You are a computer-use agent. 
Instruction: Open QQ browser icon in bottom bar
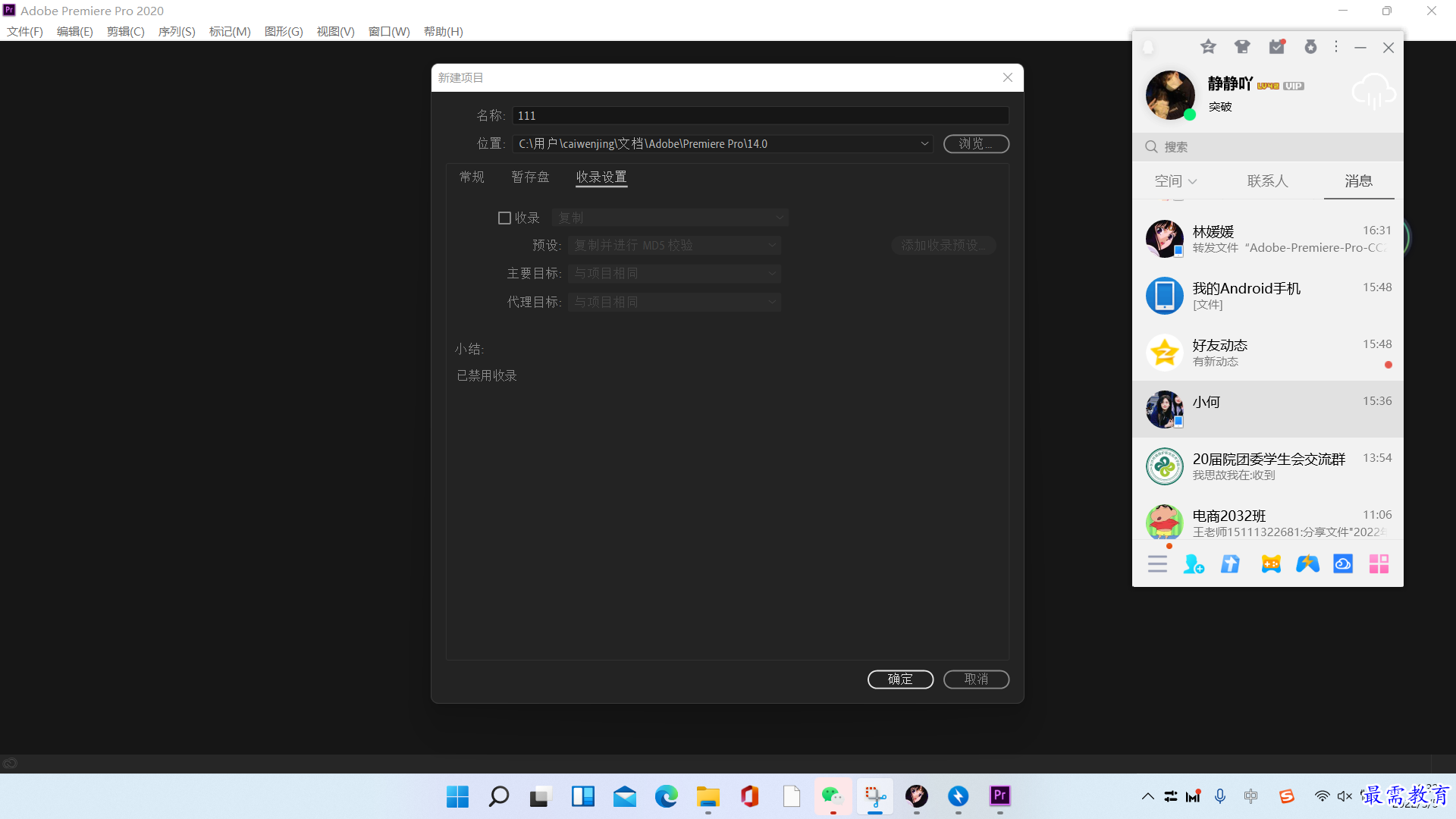1343,564
